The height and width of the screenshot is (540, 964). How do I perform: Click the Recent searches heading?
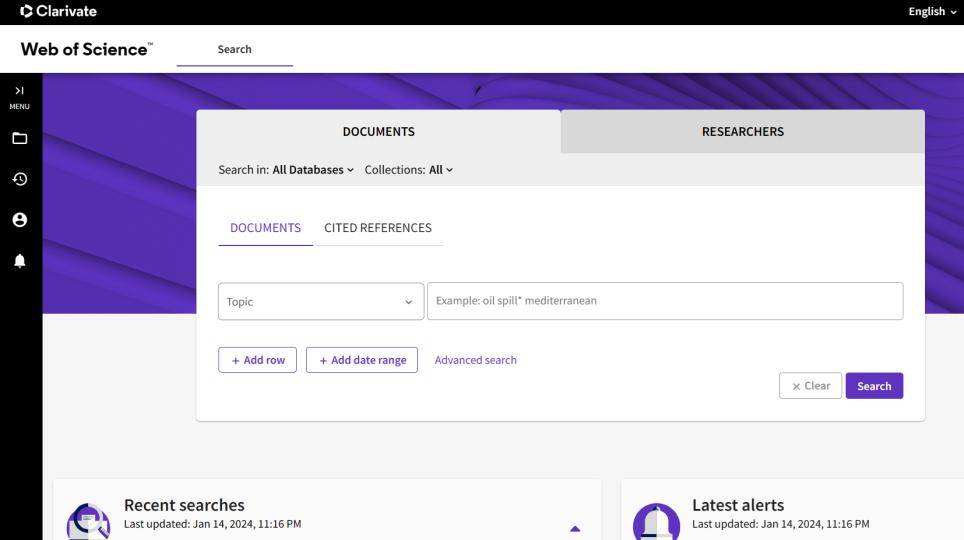[x=184, y=505]
